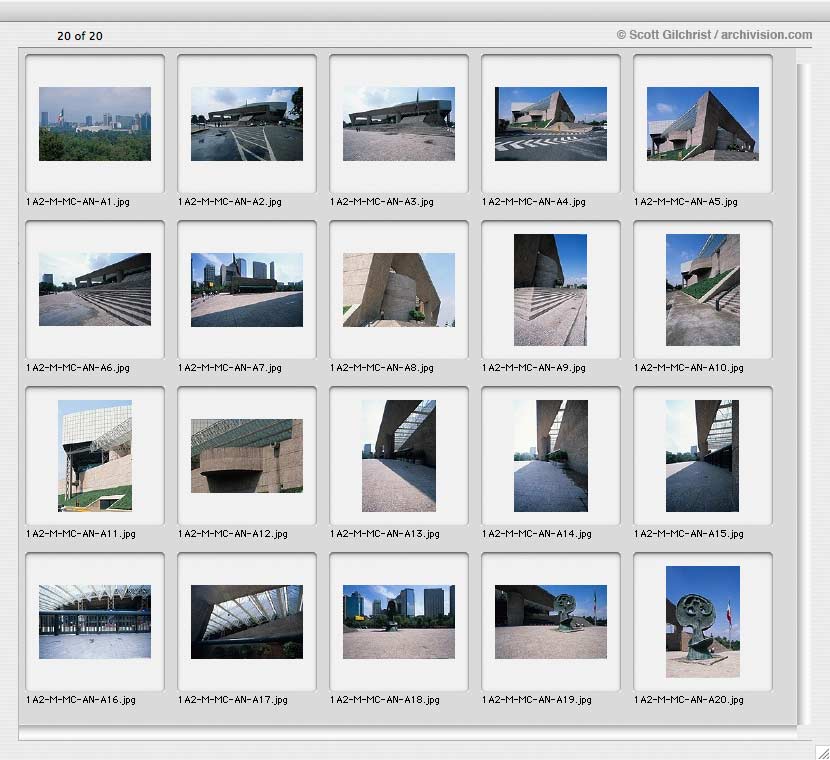The image size is (830, 760).
Task: Click the filename label 1A2-M-MC-AN-A20.jpg
Action: pyautogui.click(x=689, y=700)
